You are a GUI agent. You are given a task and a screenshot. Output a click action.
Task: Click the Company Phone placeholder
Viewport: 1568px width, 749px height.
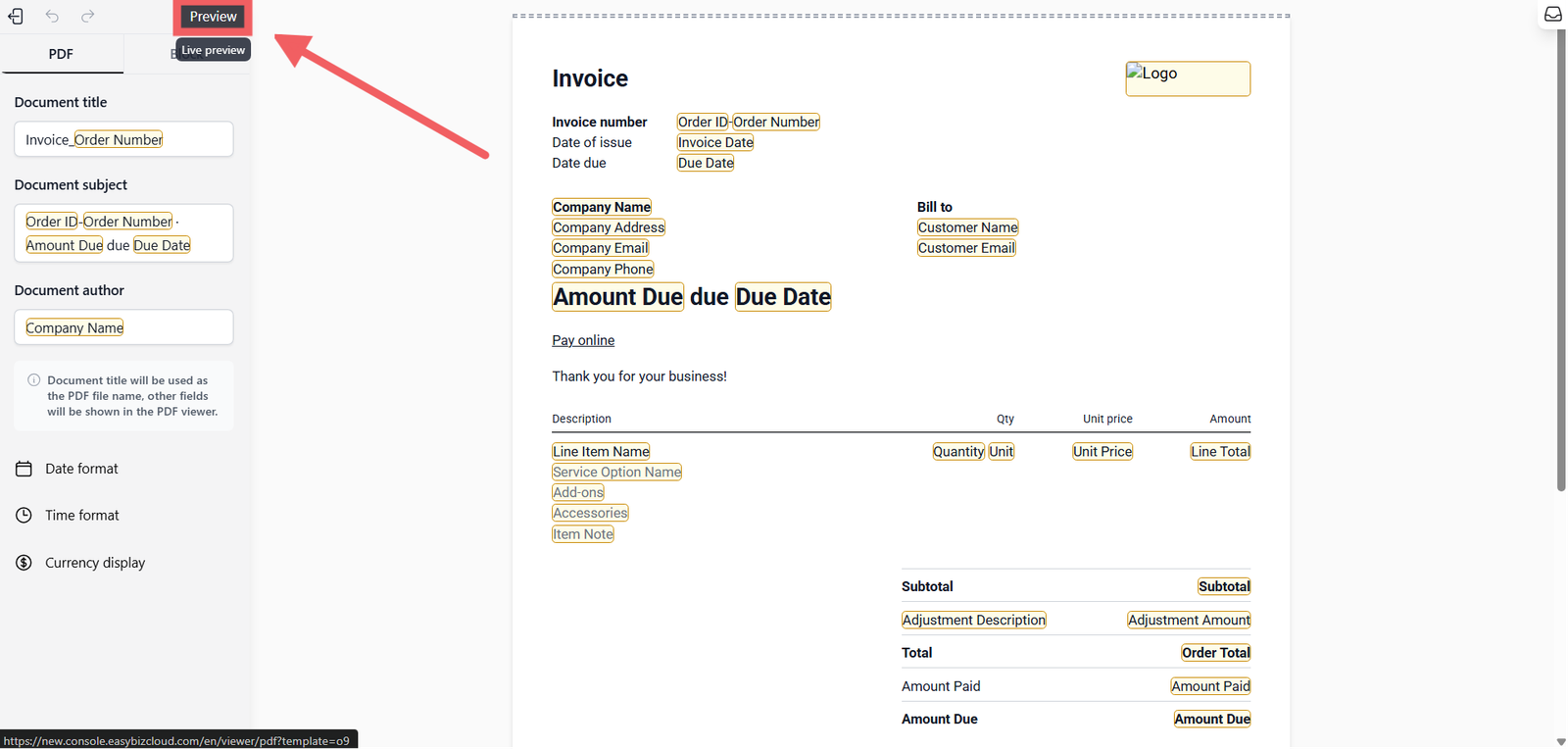click(603, 270)
